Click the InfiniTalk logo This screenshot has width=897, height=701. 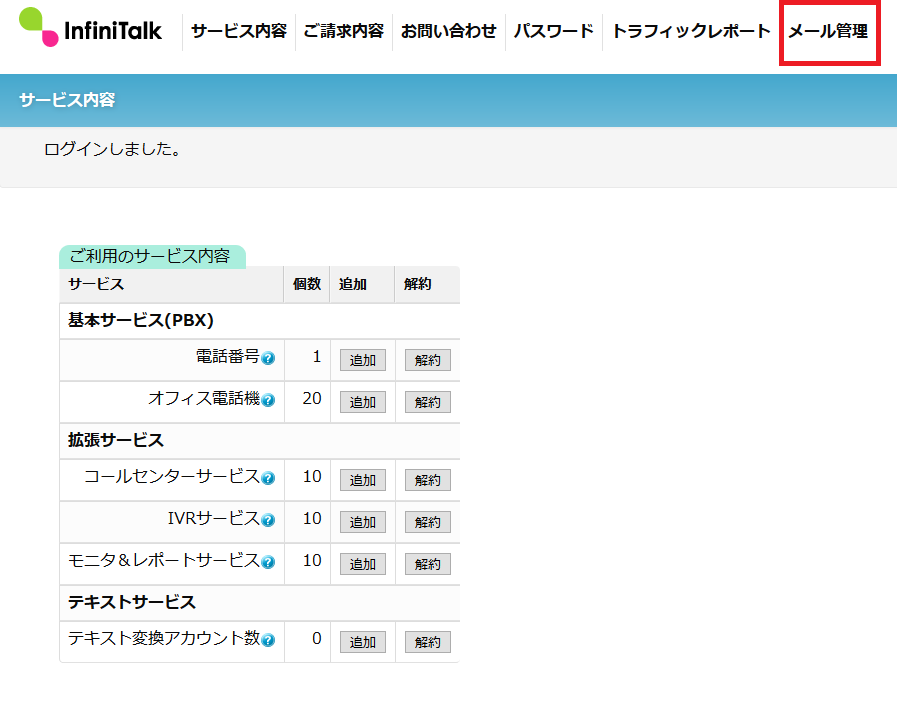tap(90, 27)
